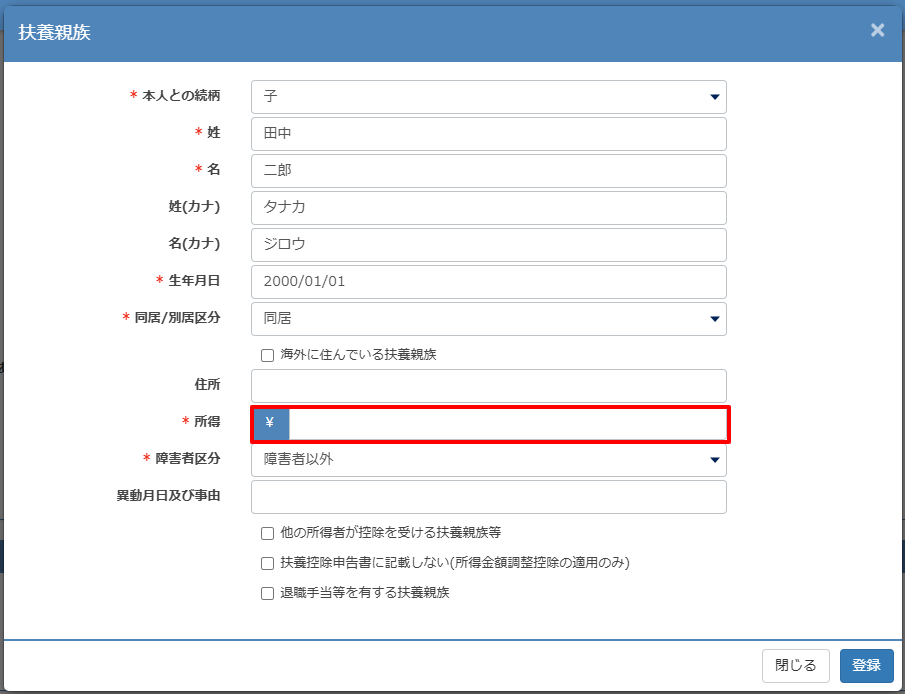This screenshot has height=694, width=905.
Task: Select the 姓(カナ) field with タナカ
Action: [x=488, y=208]
